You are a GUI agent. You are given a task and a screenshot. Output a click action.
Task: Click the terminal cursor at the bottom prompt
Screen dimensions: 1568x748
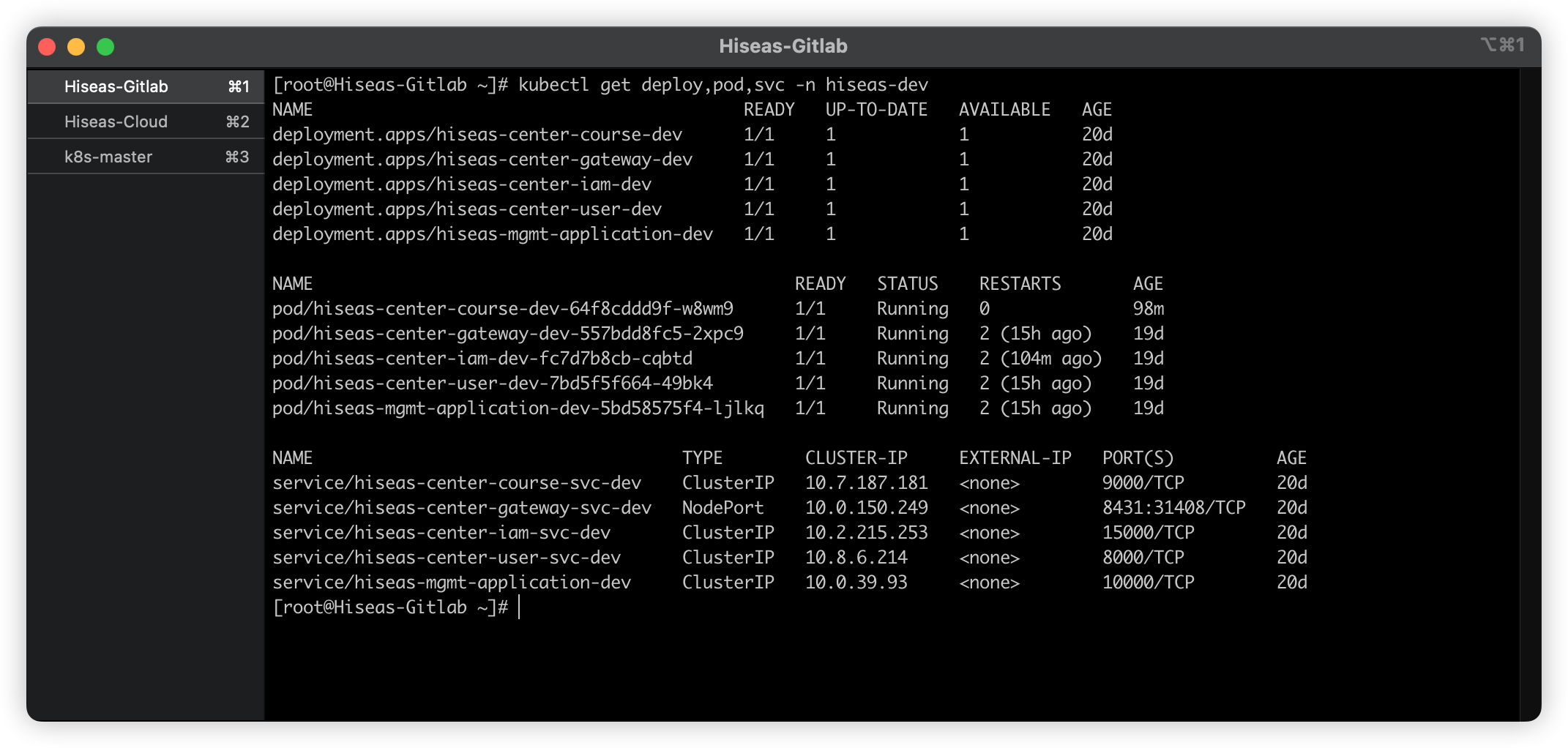tap(519, 607)
